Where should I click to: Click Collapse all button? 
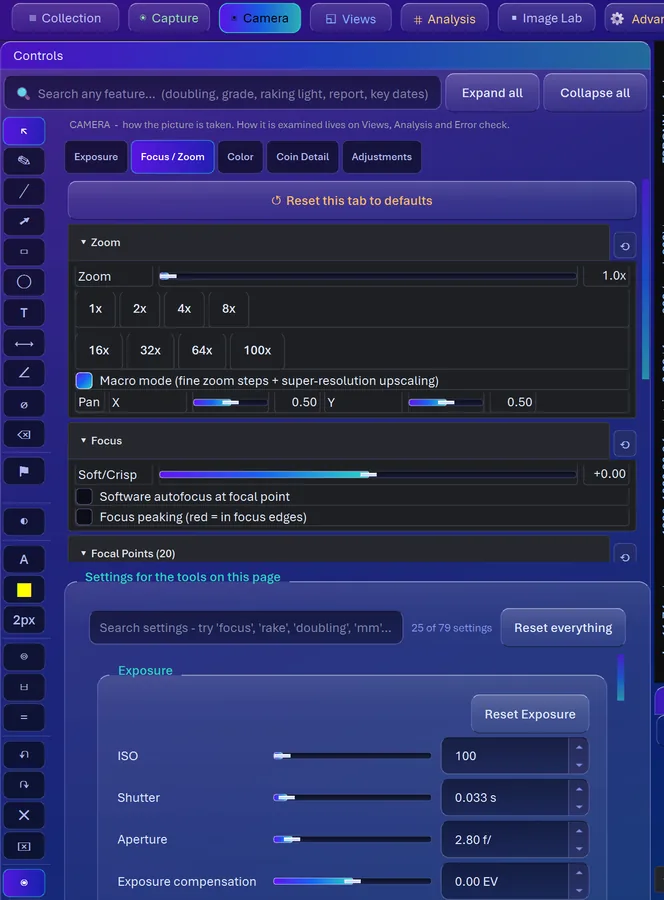(x=595, y=92)
